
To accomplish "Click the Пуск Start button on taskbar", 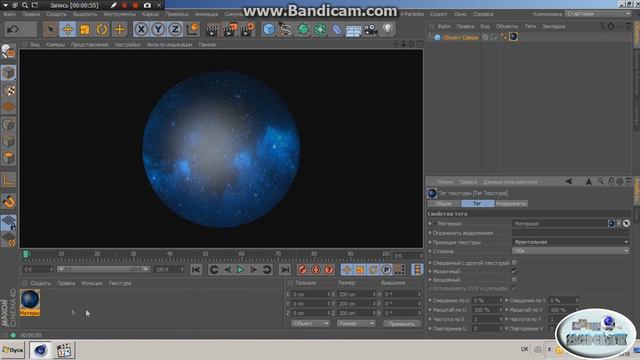I will (x=13, y=350).
